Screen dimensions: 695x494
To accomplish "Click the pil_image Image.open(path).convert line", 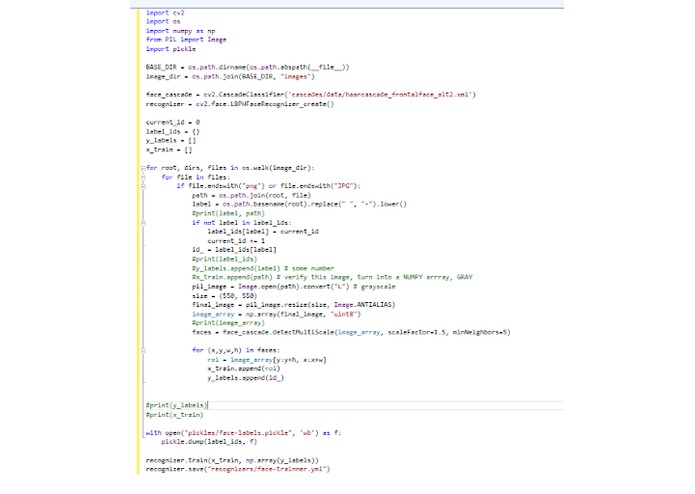I will click(x=293, y=287).
